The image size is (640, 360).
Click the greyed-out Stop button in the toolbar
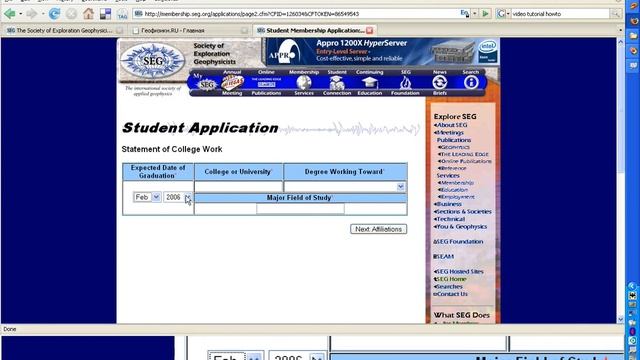click(x=71, y=14)
